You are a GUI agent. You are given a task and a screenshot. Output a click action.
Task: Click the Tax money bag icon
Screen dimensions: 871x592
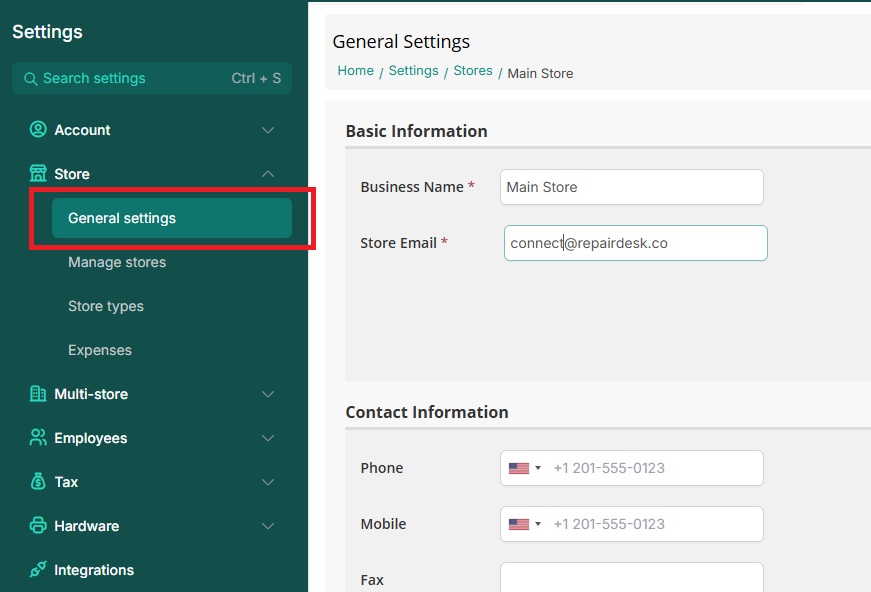tap(38, 482)
